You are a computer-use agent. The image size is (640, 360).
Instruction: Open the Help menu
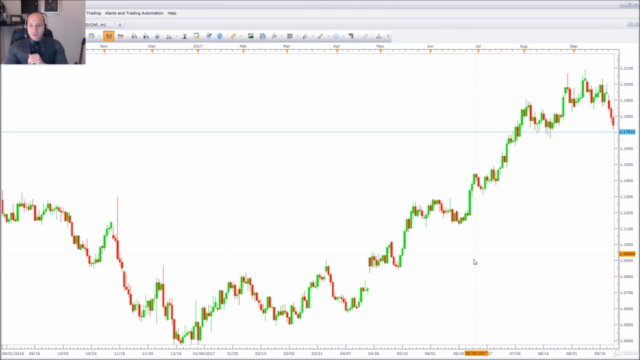[x=172, y=13]
